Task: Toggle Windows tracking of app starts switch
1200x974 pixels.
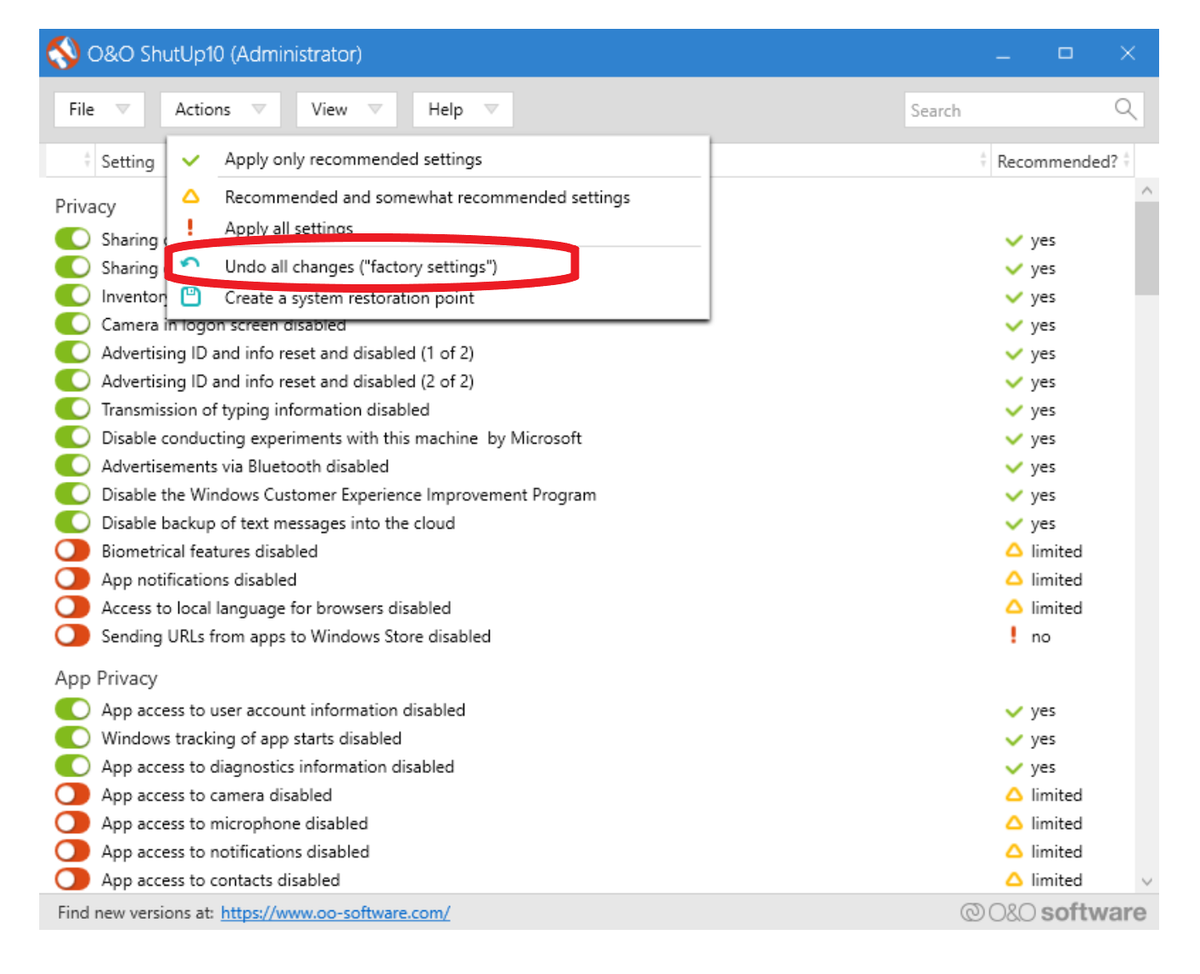Action: 72,737
